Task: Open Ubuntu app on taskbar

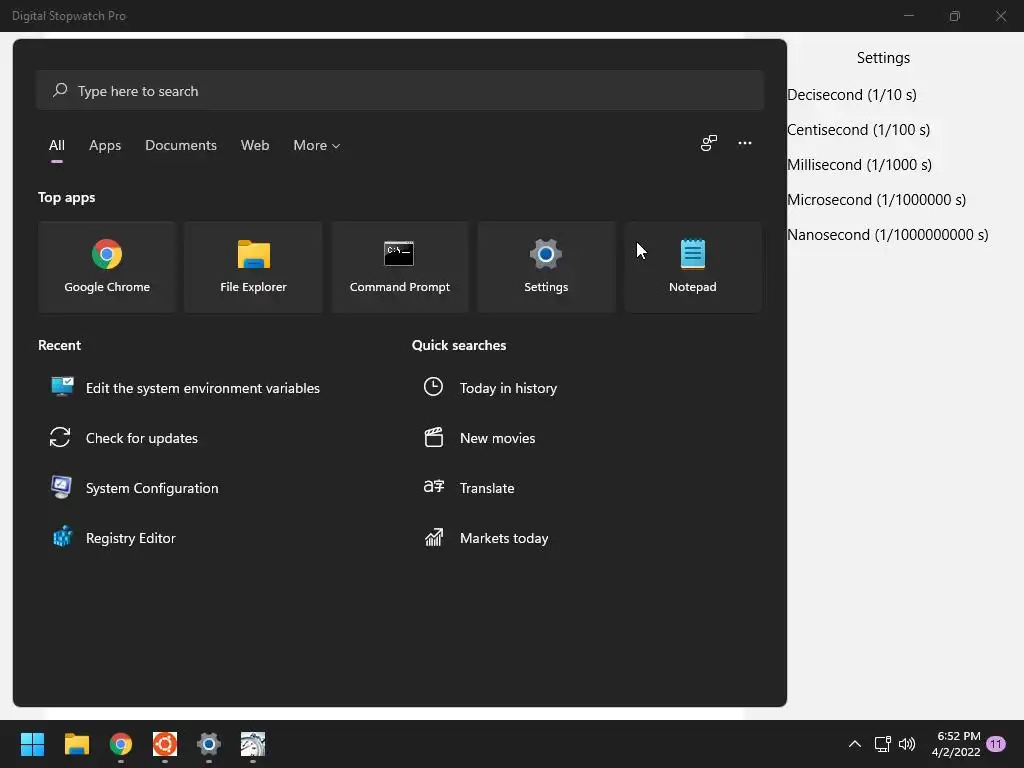Action: 165,744
